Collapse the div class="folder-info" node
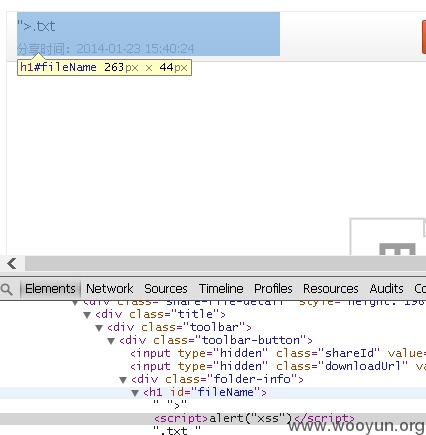The width and height of the screenshot is (426, 435). pos(123,380)
